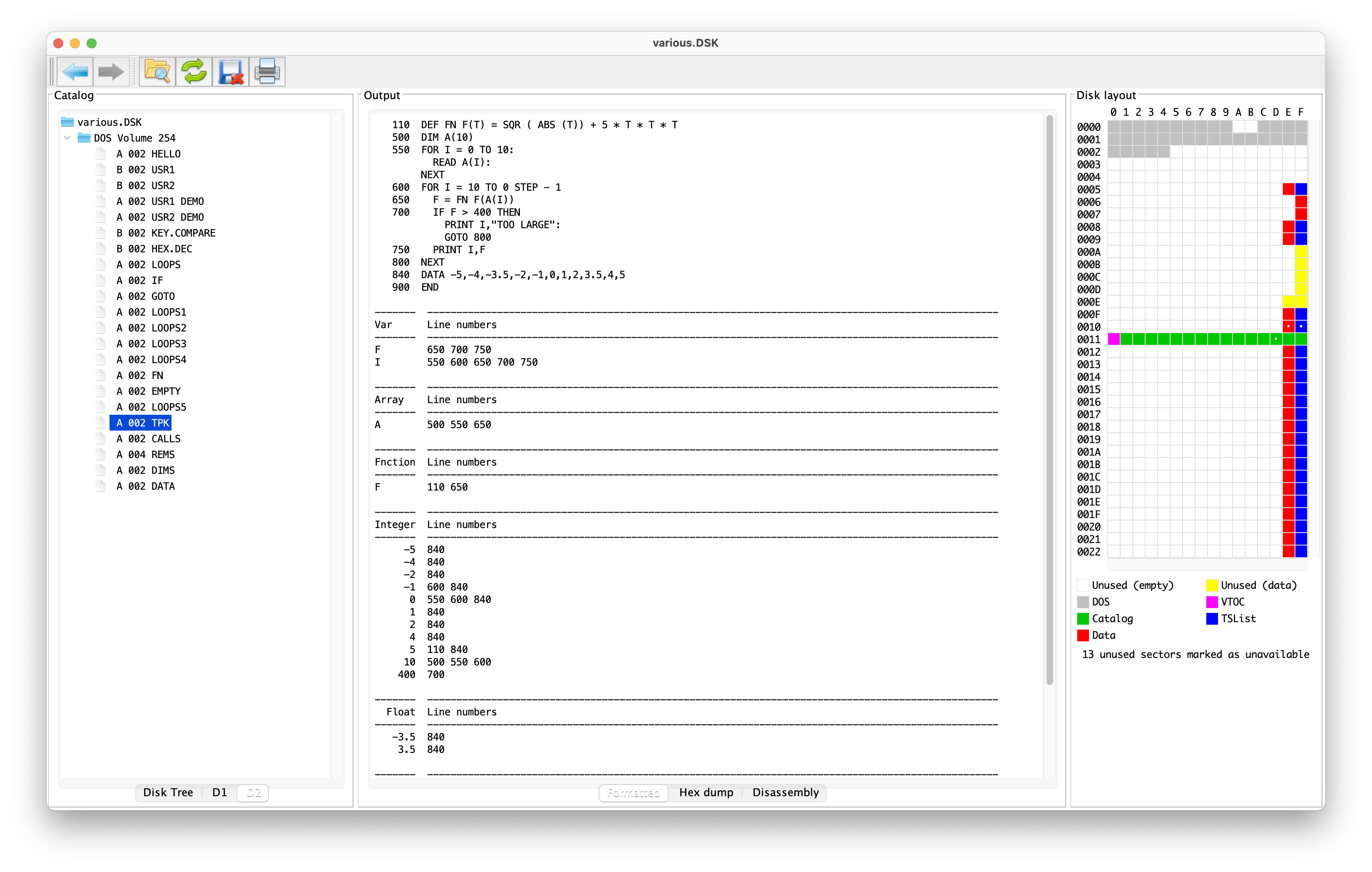Open the KEY.COMPARE binary file
1372x872 pixels.
[x=166, y=233]
